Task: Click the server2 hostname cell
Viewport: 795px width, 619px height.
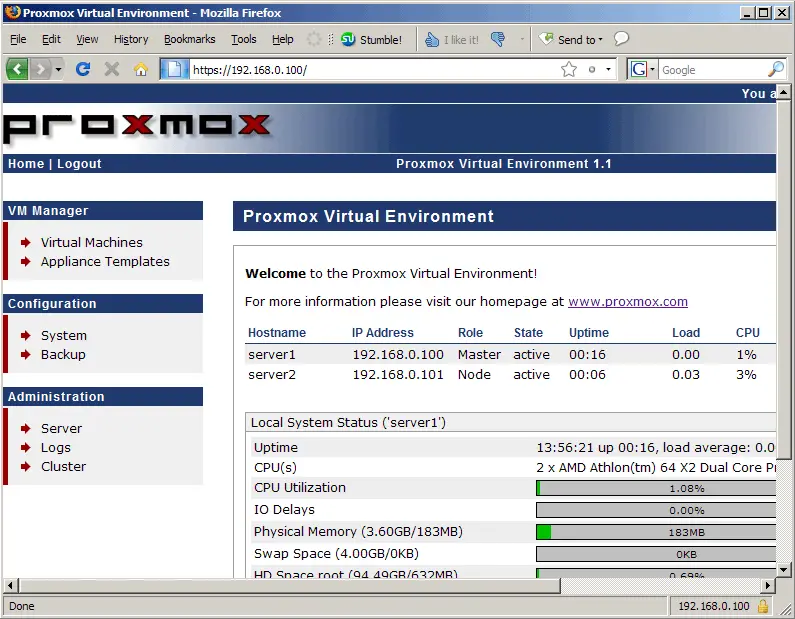Action: click(272, 375)
